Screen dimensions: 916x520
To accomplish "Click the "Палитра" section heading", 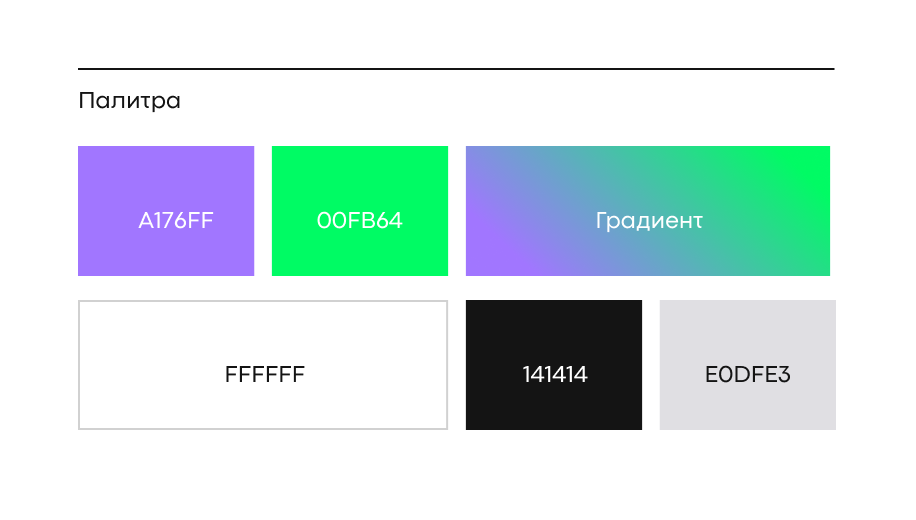I will (x=129, y=101).
